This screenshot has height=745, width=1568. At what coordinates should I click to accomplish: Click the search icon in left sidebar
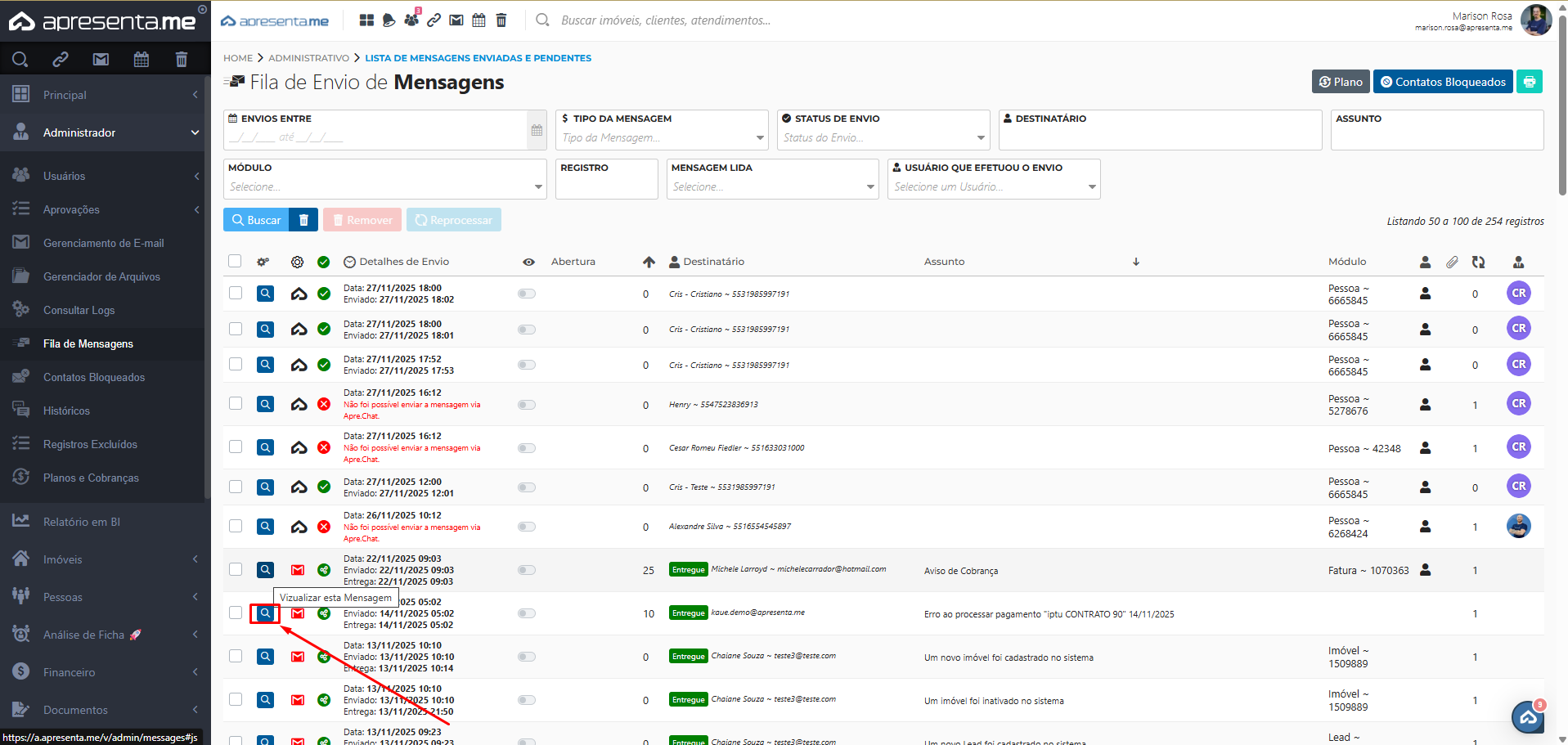(20, 59)
